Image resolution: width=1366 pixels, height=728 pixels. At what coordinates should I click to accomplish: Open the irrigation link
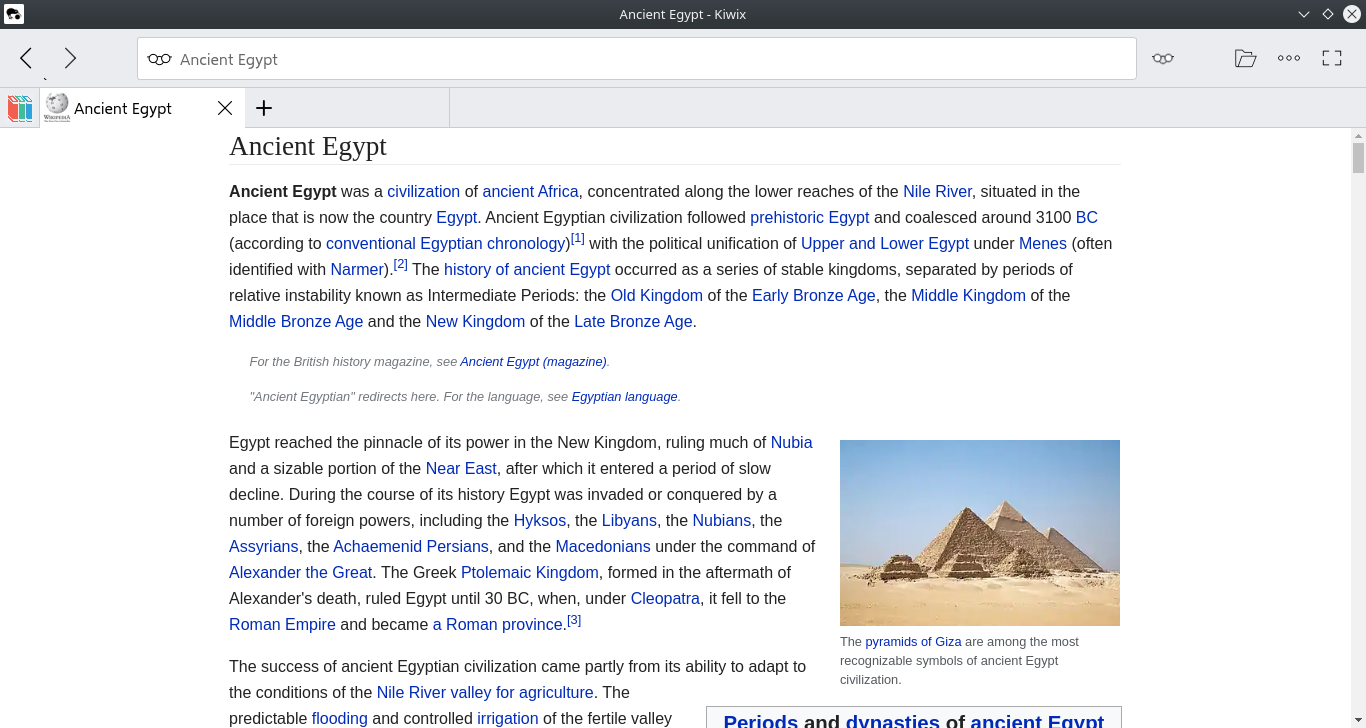(x=508, y=718)
